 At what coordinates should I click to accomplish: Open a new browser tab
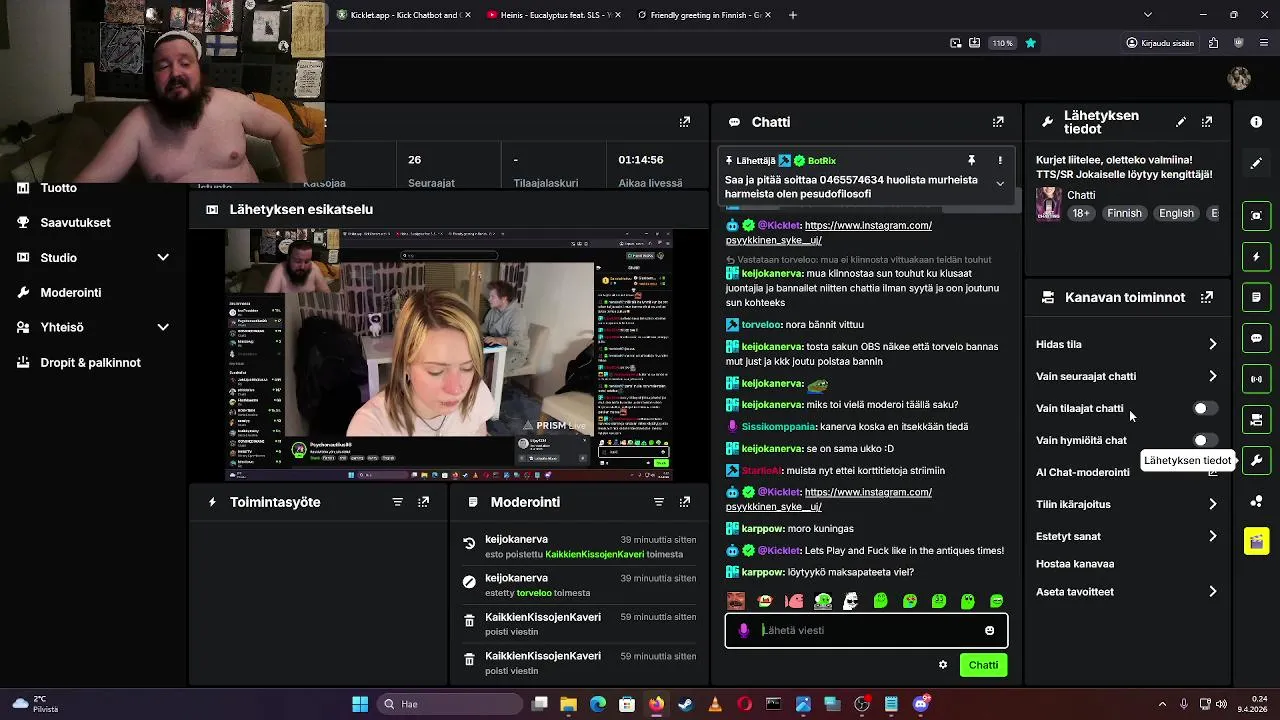pos(793,15)
